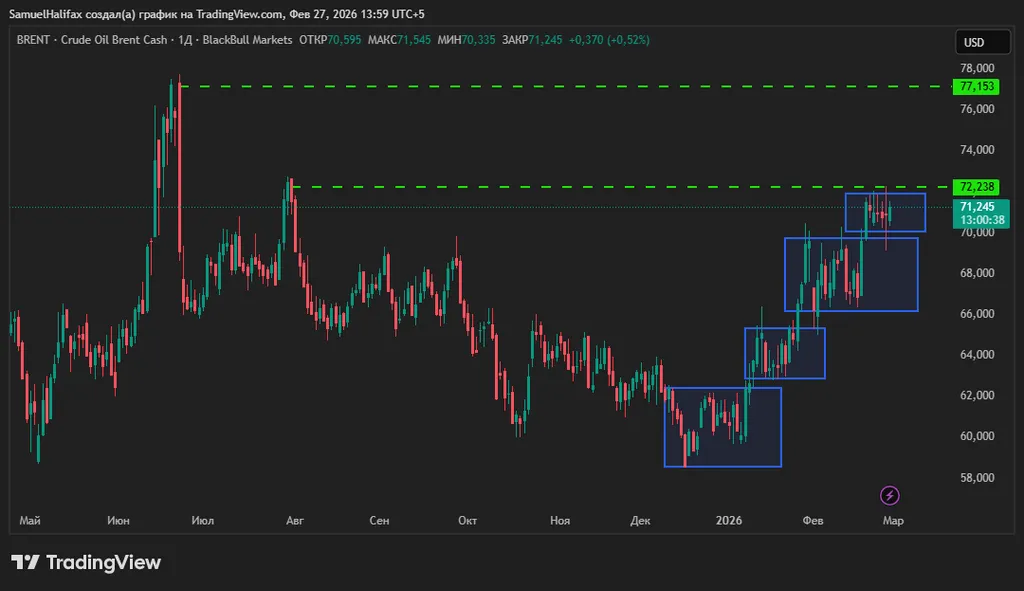Click the Авг label on time axis

pyautogui.click(x=295, y=521)
